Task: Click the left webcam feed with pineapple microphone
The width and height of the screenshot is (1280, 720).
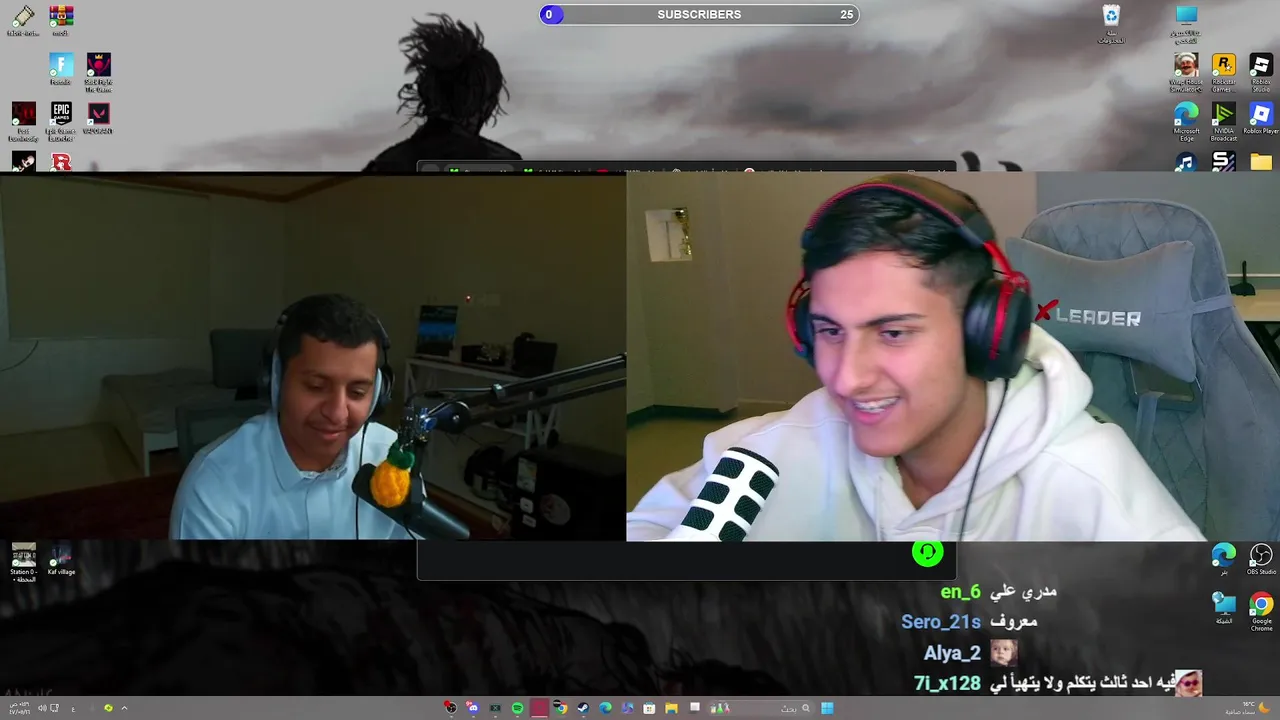Action: [313, 356]
